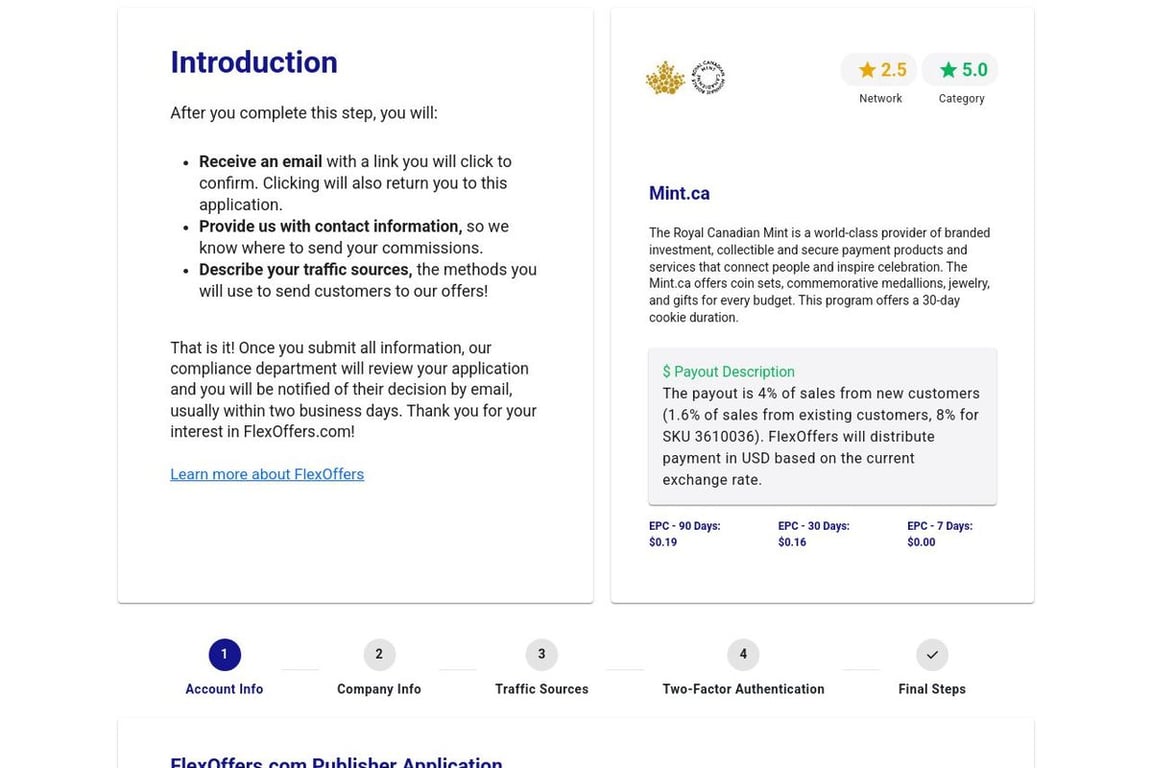
Task: Click the 5.0 Category star rating
Action: (x=960, y=70)
